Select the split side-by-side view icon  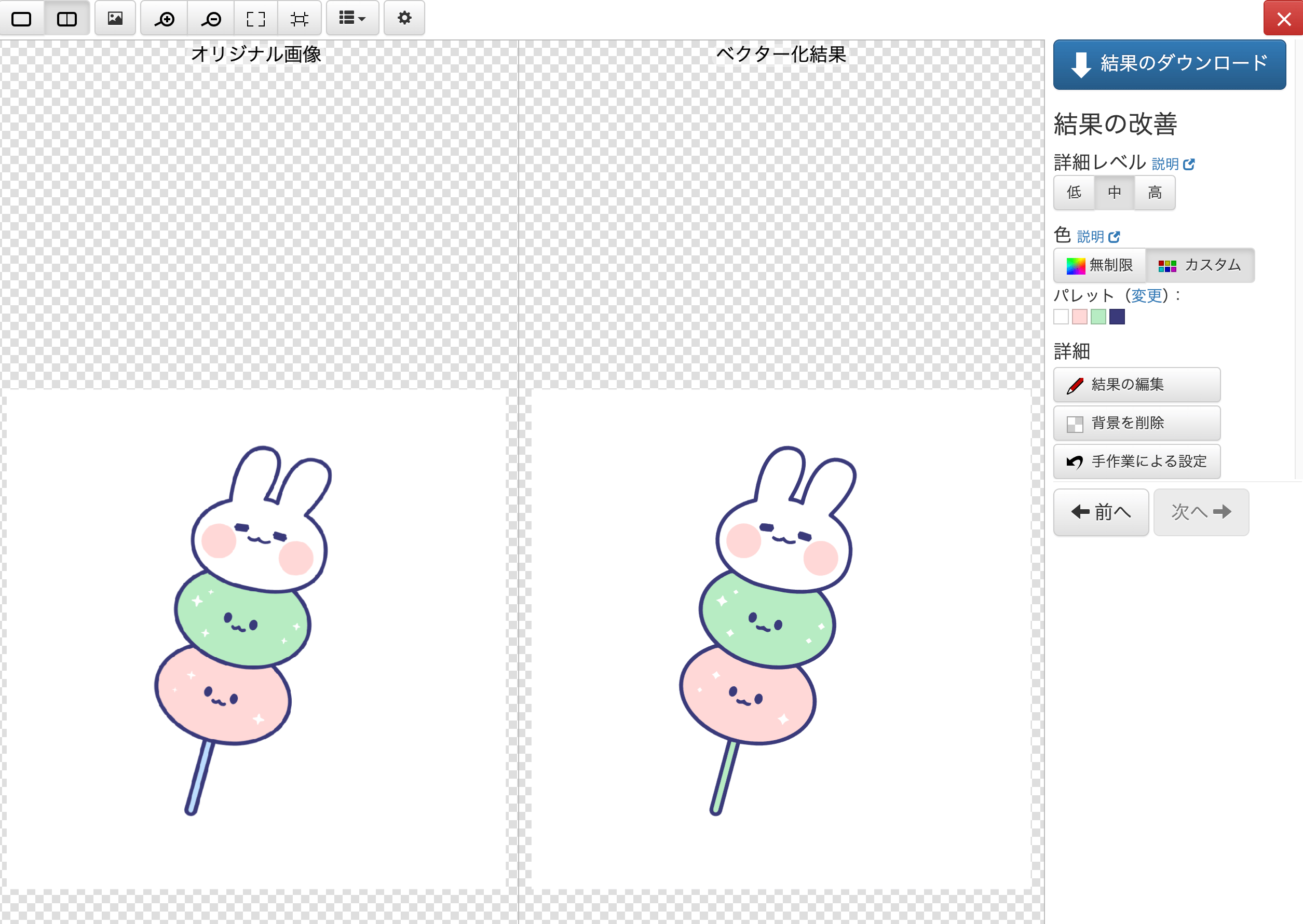pos(66,19)
